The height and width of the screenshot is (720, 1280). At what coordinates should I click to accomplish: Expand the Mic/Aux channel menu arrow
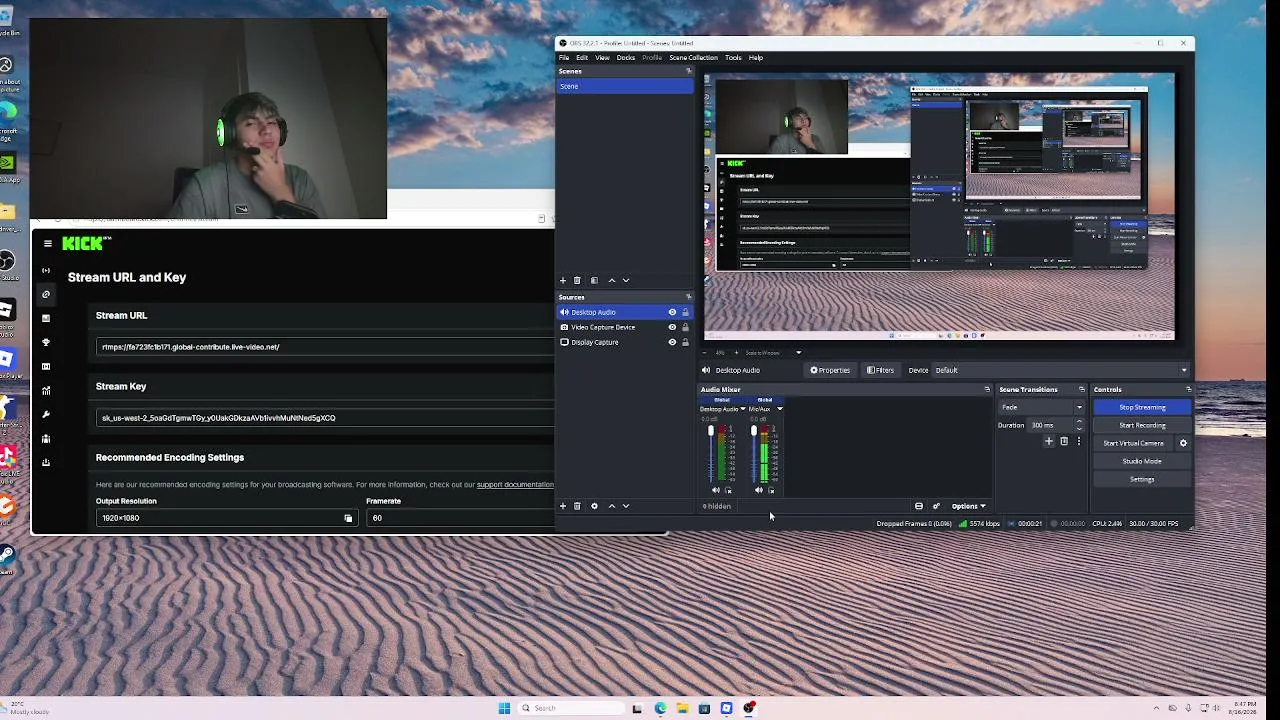(780, 409)
